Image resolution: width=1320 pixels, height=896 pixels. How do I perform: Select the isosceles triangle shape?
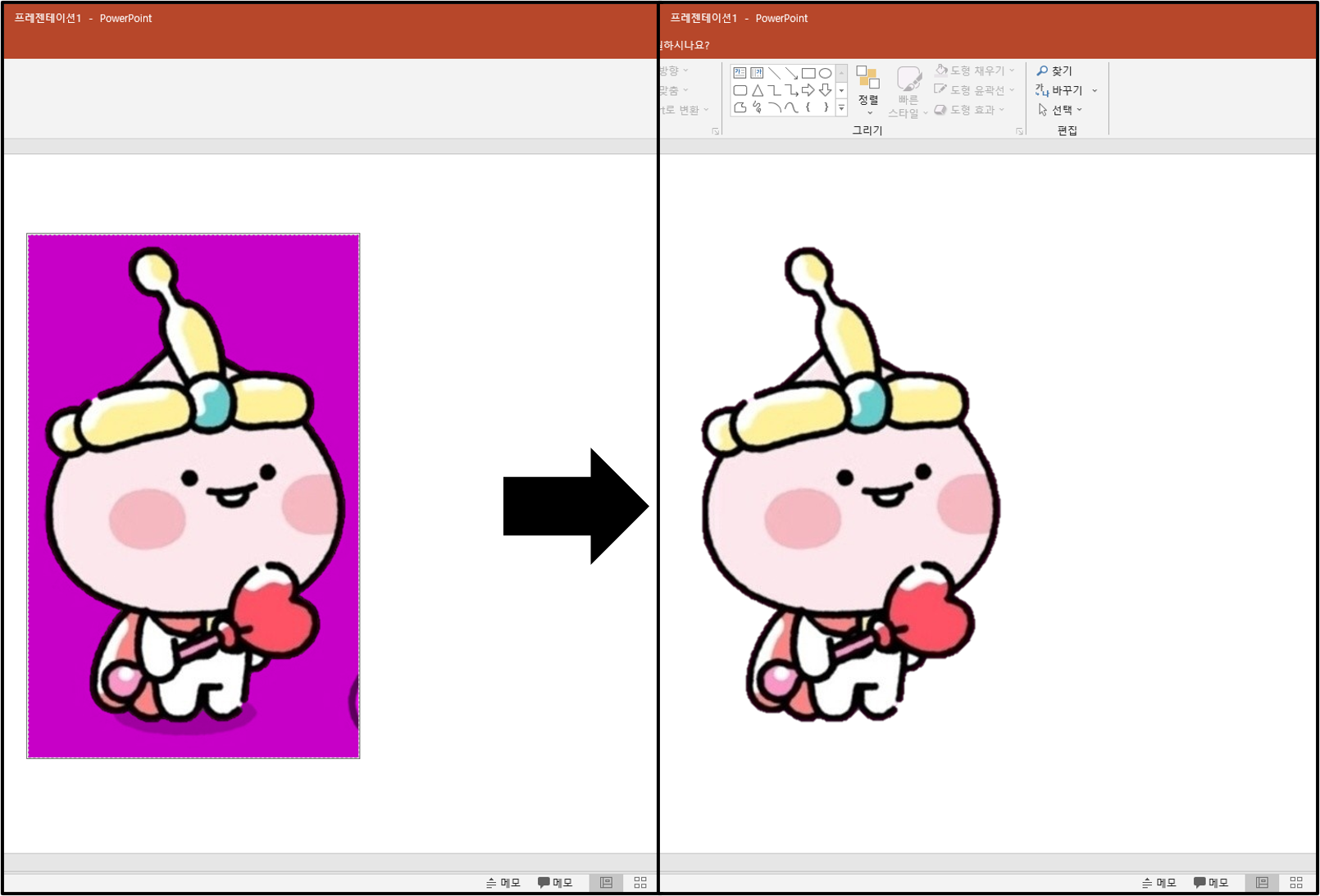point(757,90)
